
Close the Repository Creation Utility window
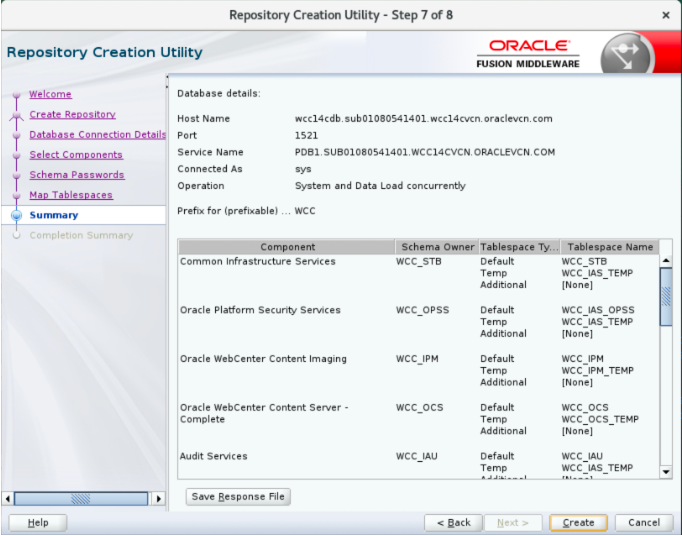coord(665,15)
